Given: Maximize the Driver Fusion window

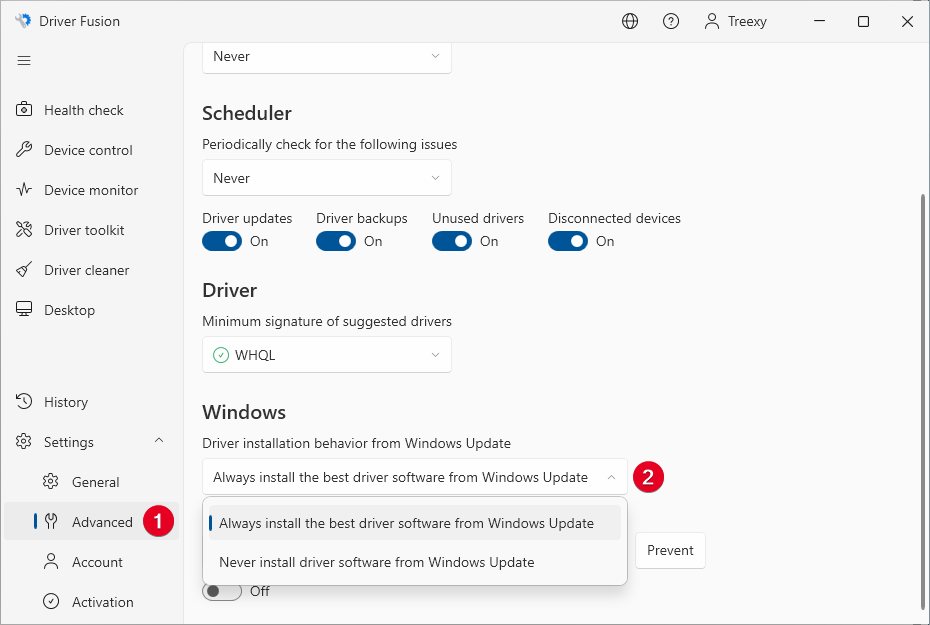Looking at the screenshot, I should pos(864,21).
